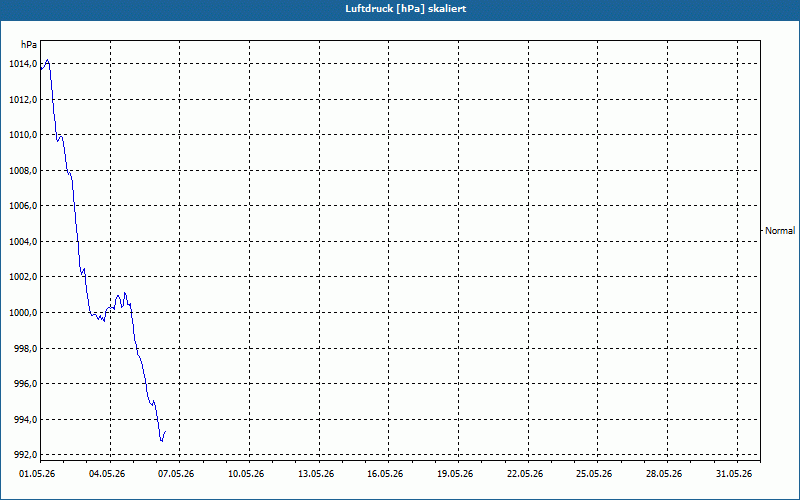Select the 'hPa' unit label
This screenshot has width=800, height=500.
[x=29, y=45]
